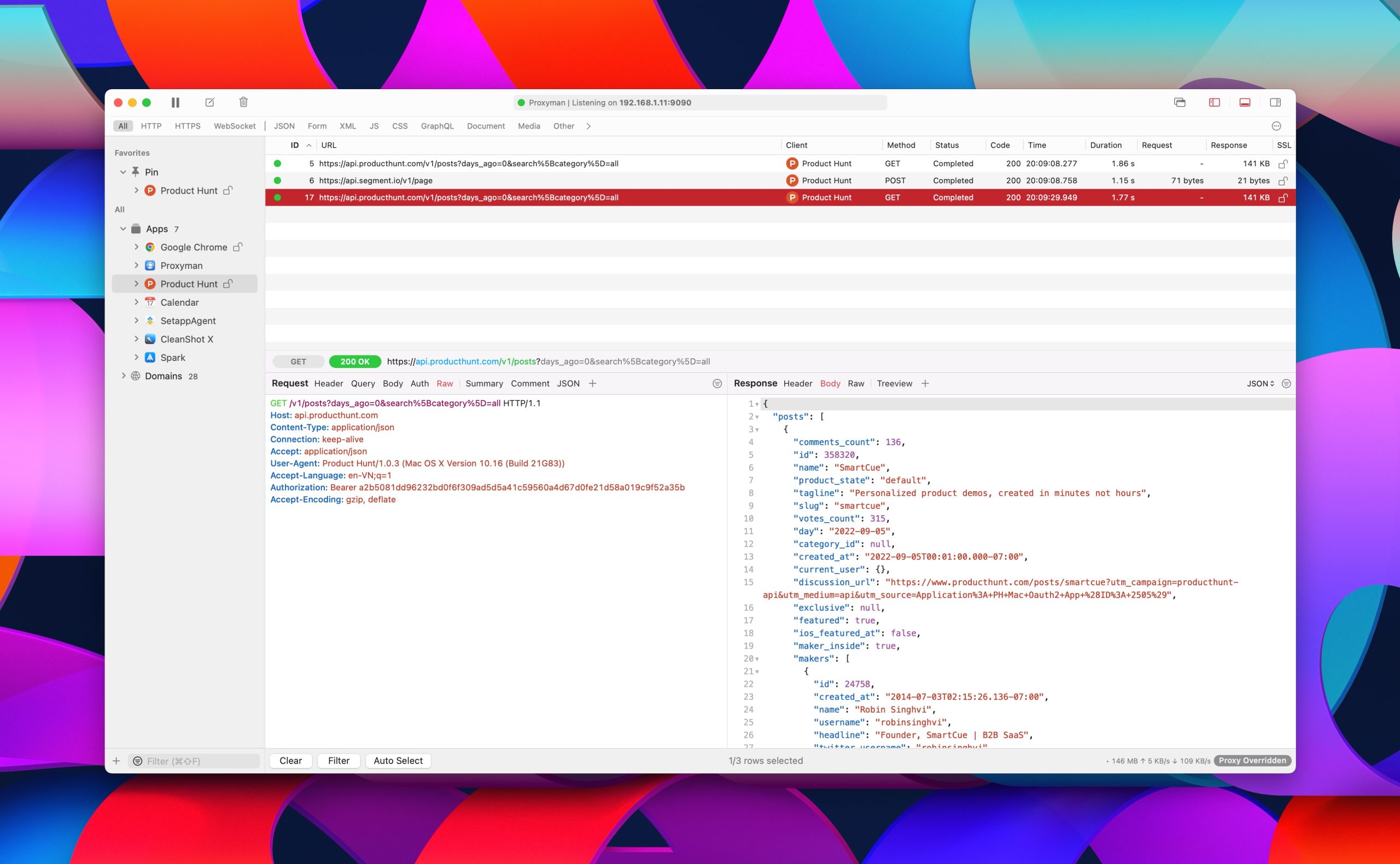Click the add new request plus icon

point(116,760)
